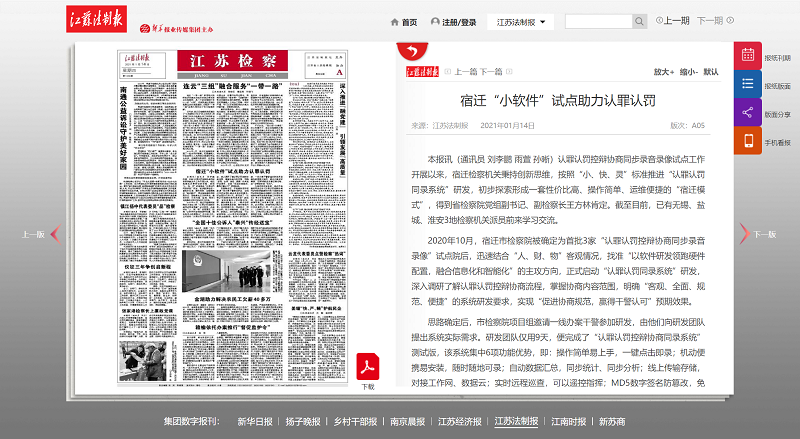This screenshot has height=439, width=800.
Task: Expand the 江苏法制报 newspaper dropdown
Action: pos(520,22)
